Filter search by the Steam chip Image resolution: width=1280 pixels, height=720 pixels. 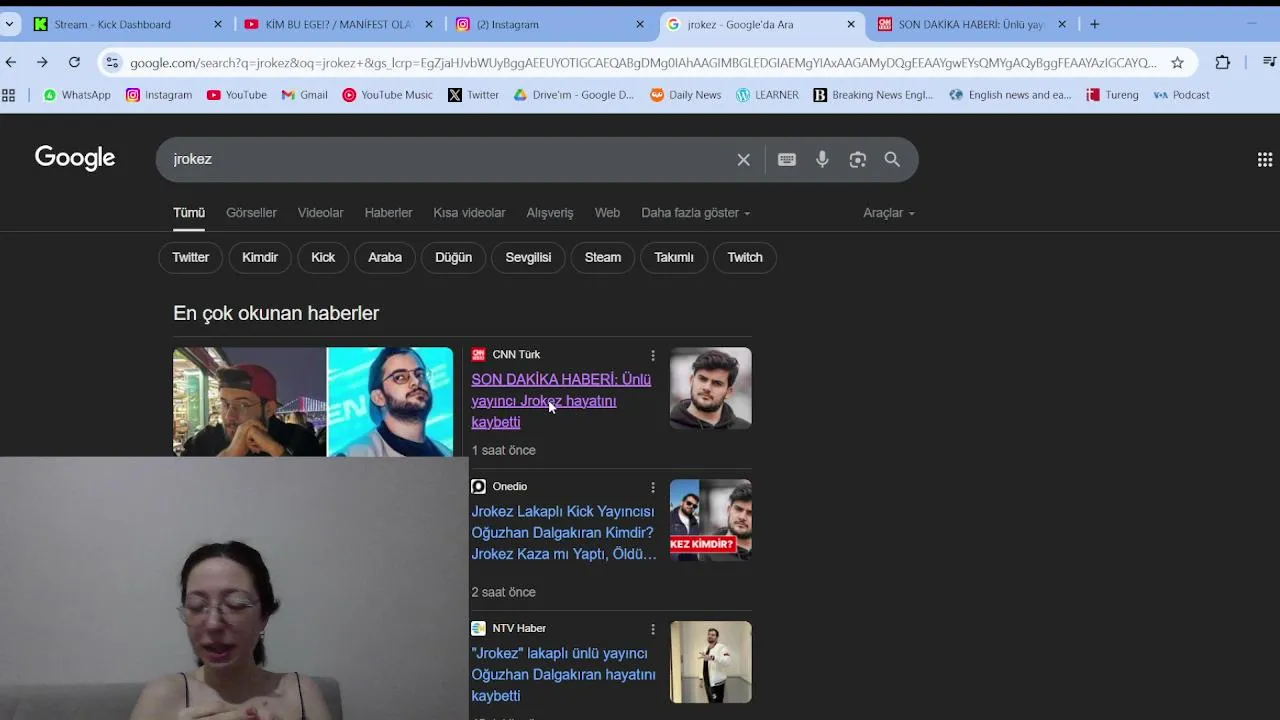click(603, 257)
